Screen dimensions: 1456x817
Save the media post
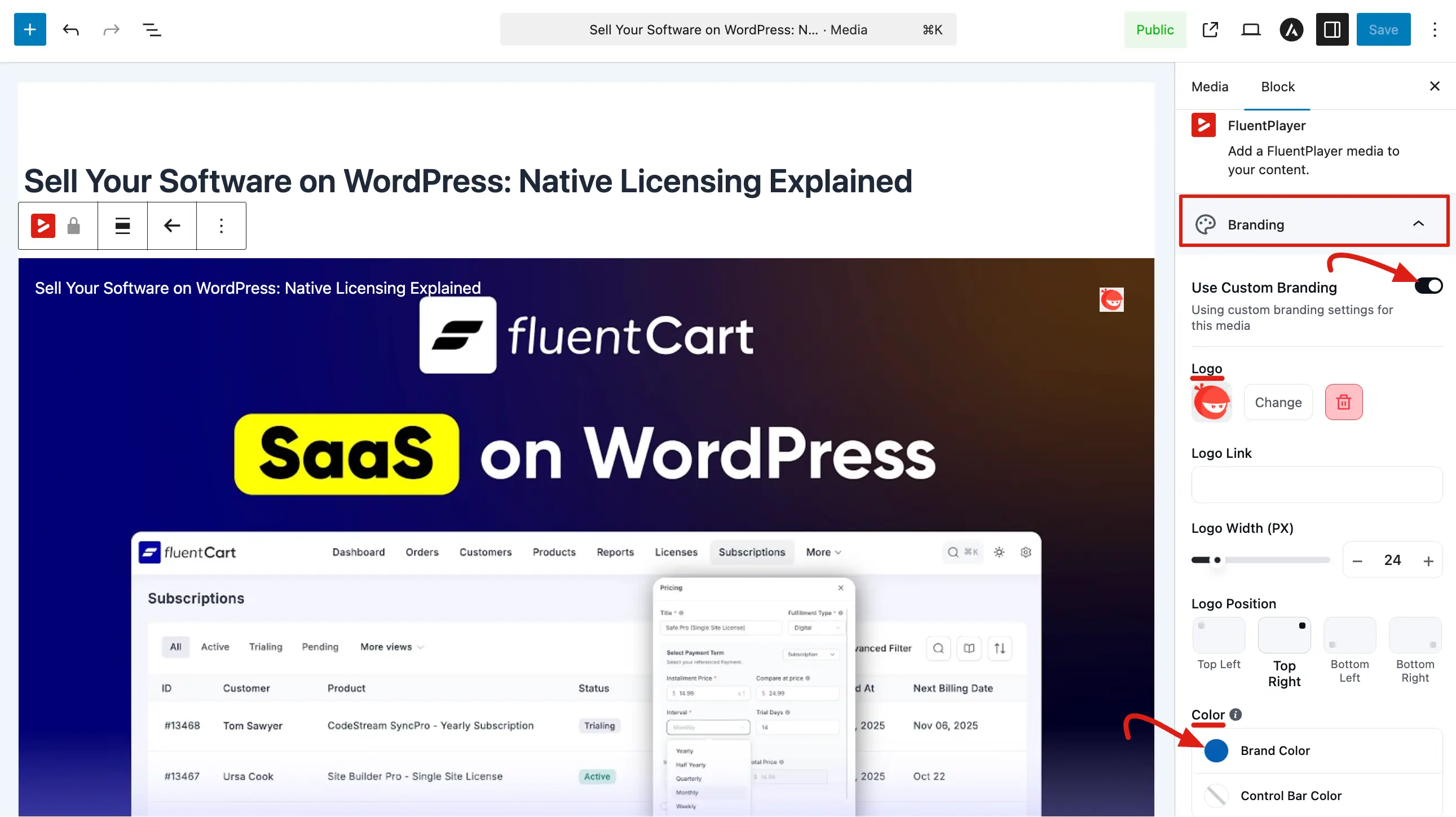[1383, 29]
